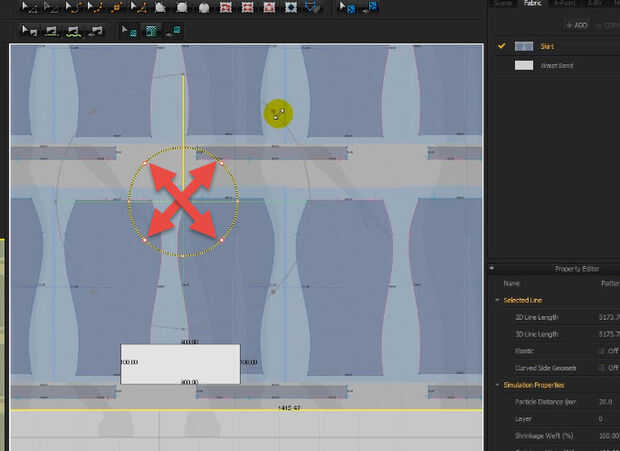Toggle Curved Side Geometry checkbox
This screenshot has width=620, height=451.
[x=601, y=367]
